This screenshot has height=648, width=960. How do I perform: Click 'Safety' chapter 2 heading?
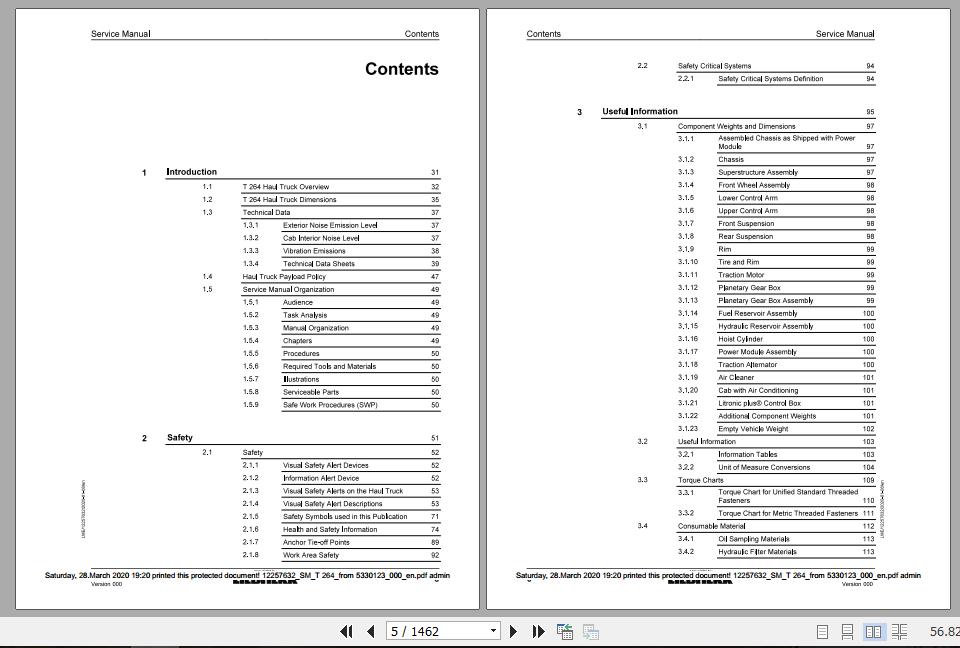pyautogui.click(x=179, y=438)
